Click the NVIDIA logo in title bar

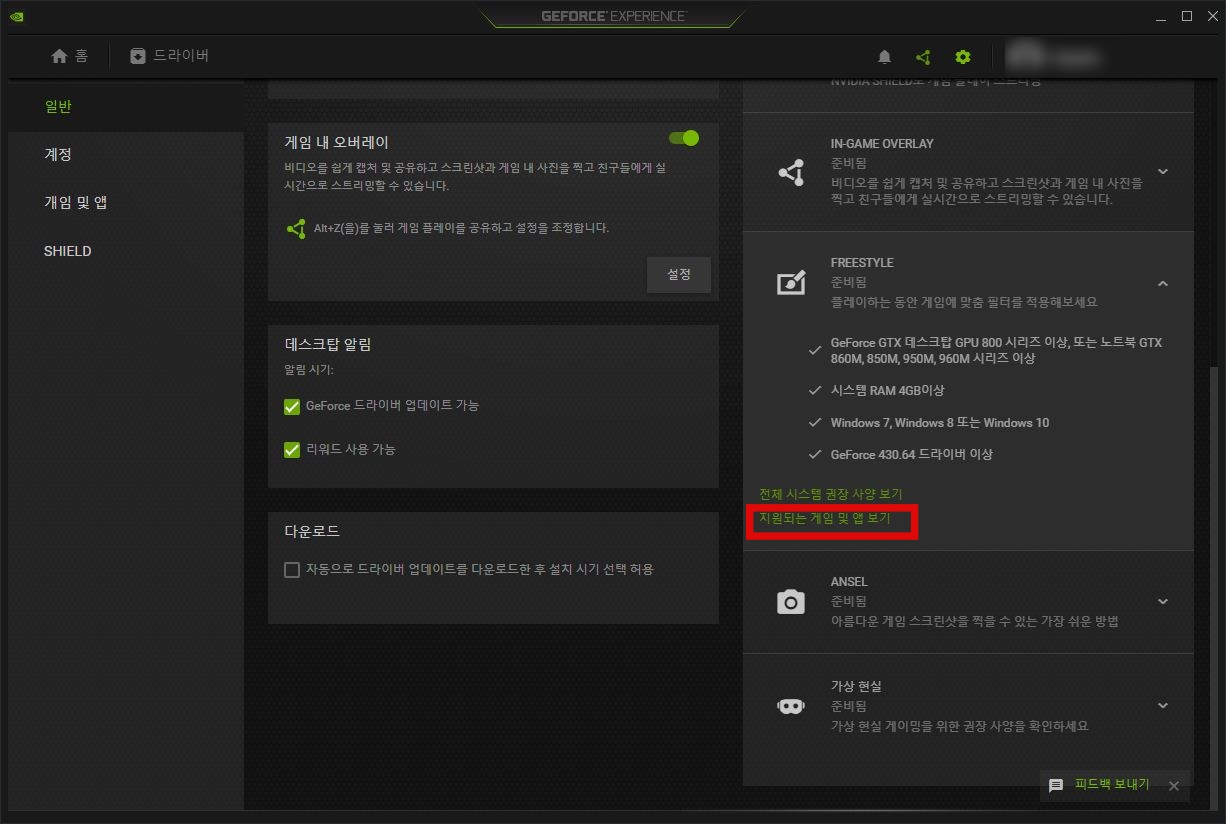point(16,16)
